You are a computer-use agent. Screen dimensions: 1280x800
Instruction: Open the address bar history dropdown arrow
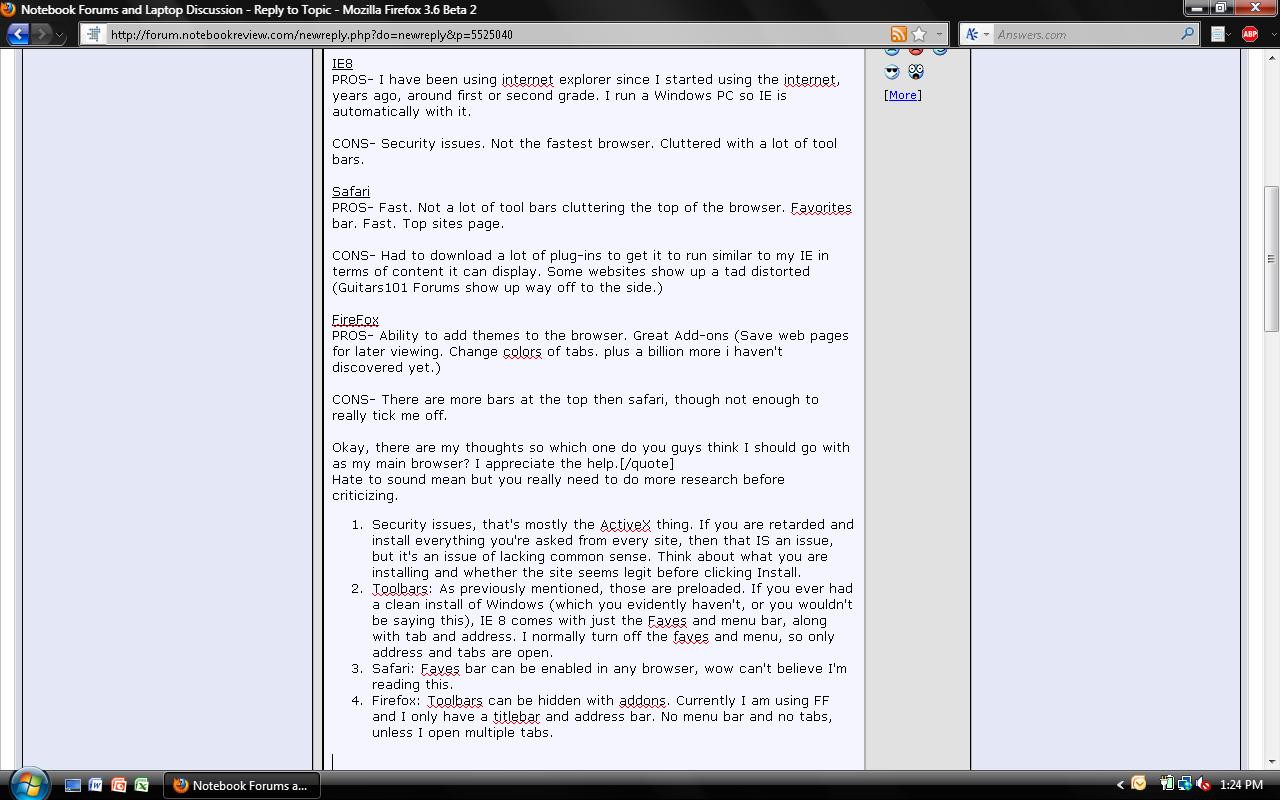click(939, 34)
